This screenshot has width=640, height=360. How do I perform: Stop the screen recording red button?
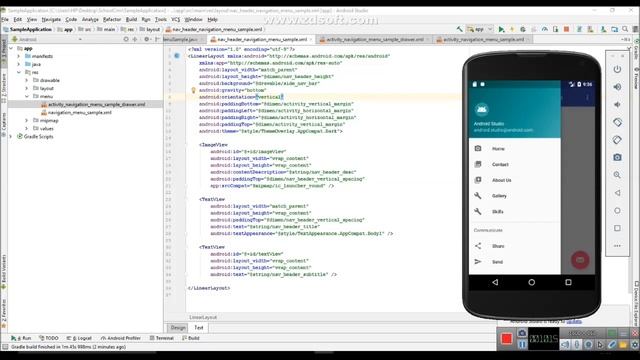tap(507, 339)
